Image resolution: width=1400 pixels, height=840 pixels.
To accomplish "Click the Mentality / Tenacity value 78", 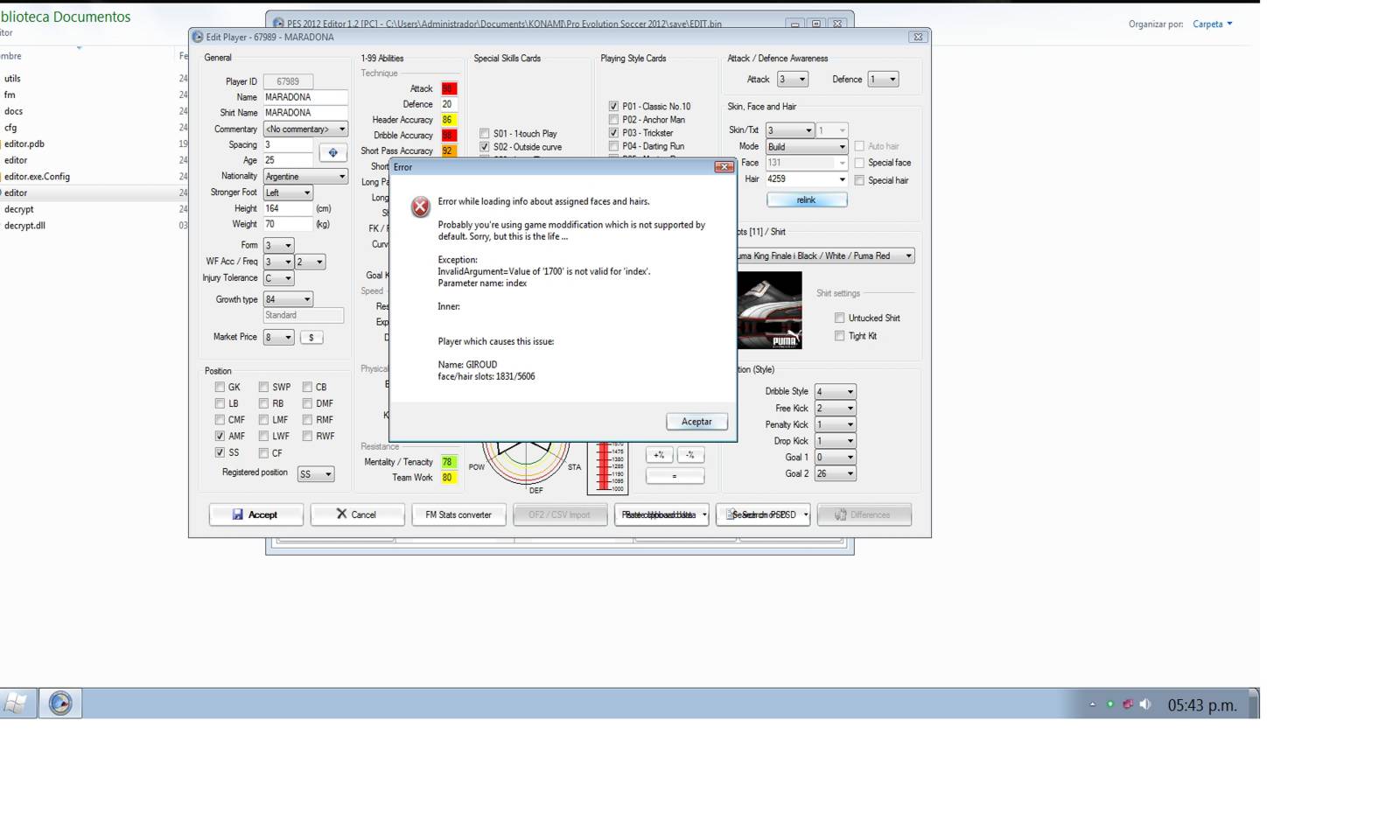I will click(448, 462).
